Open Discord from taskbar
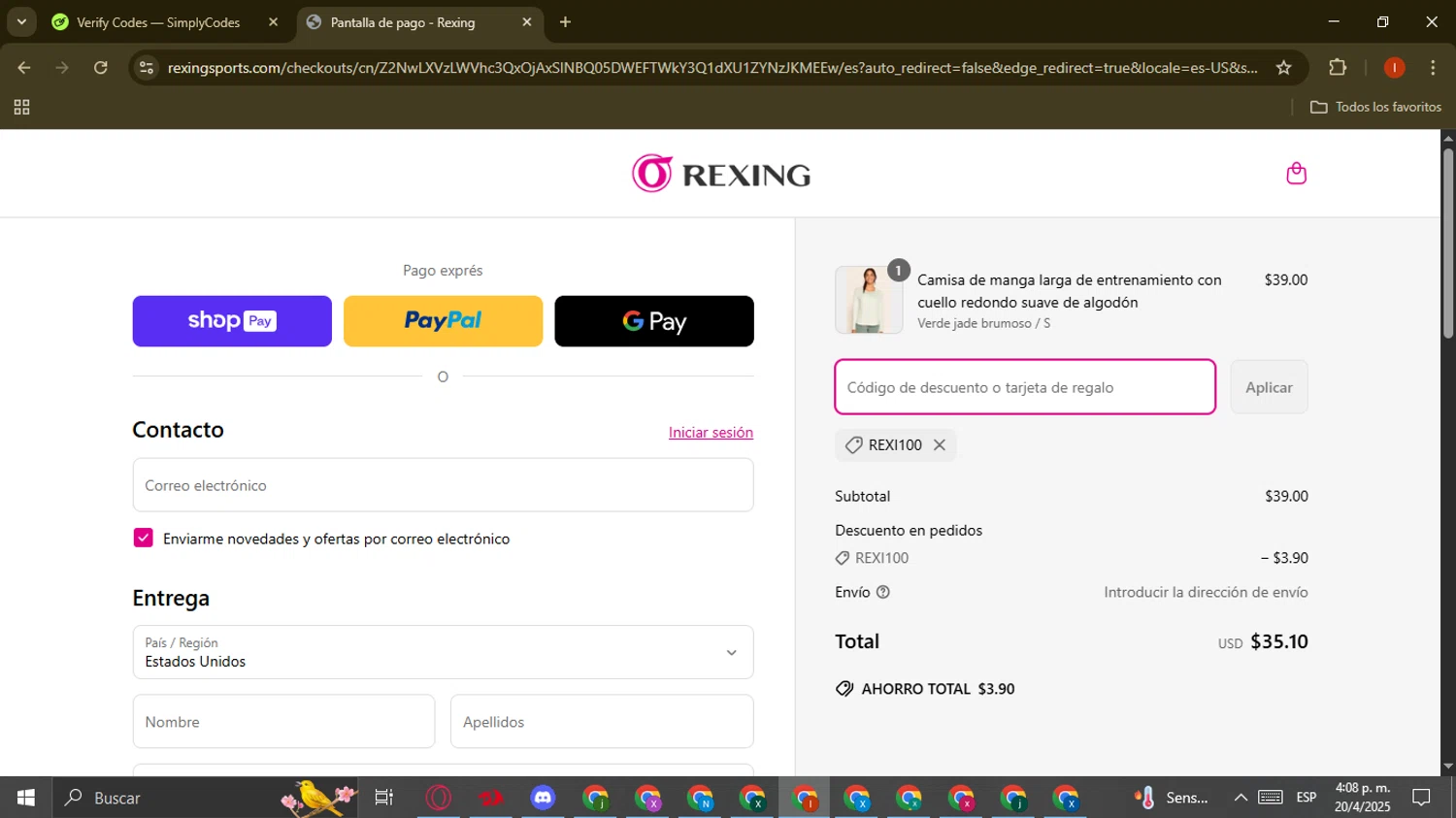 [x=543, y=798]
